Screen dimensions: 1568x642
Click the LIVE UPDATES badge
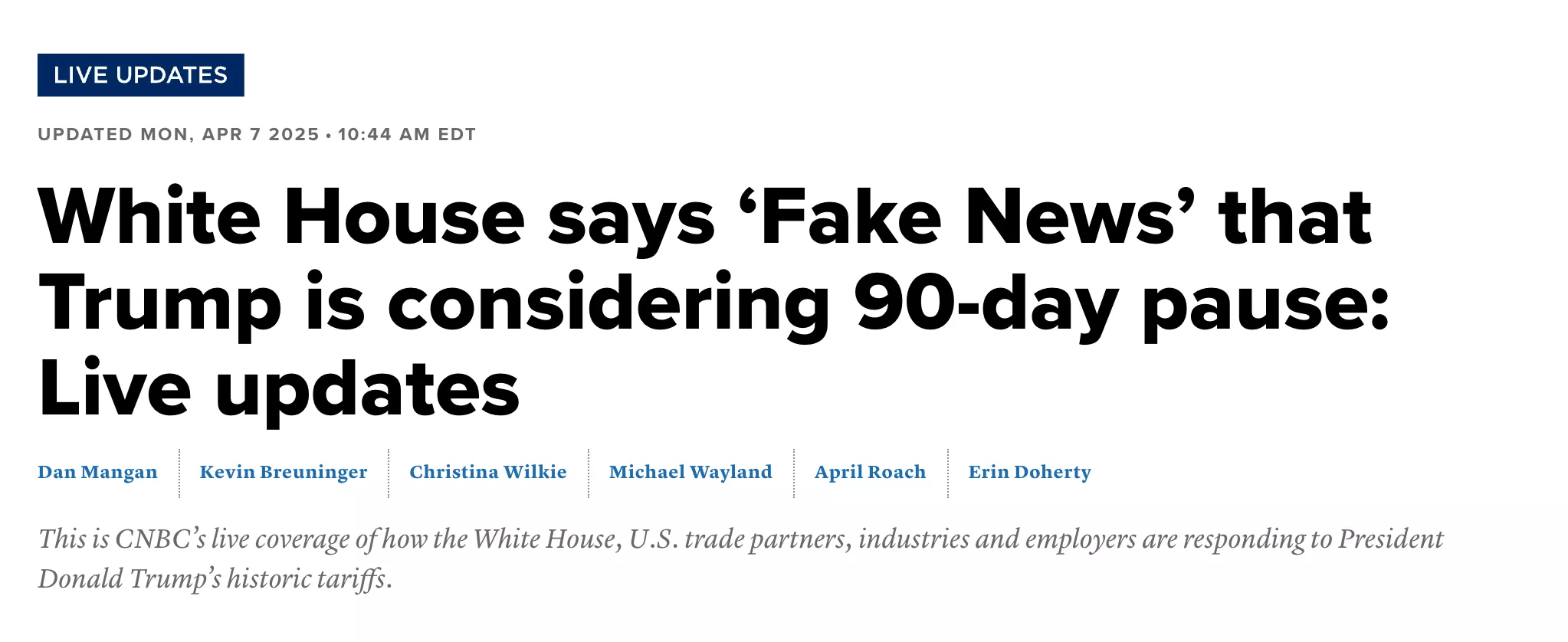141,75
